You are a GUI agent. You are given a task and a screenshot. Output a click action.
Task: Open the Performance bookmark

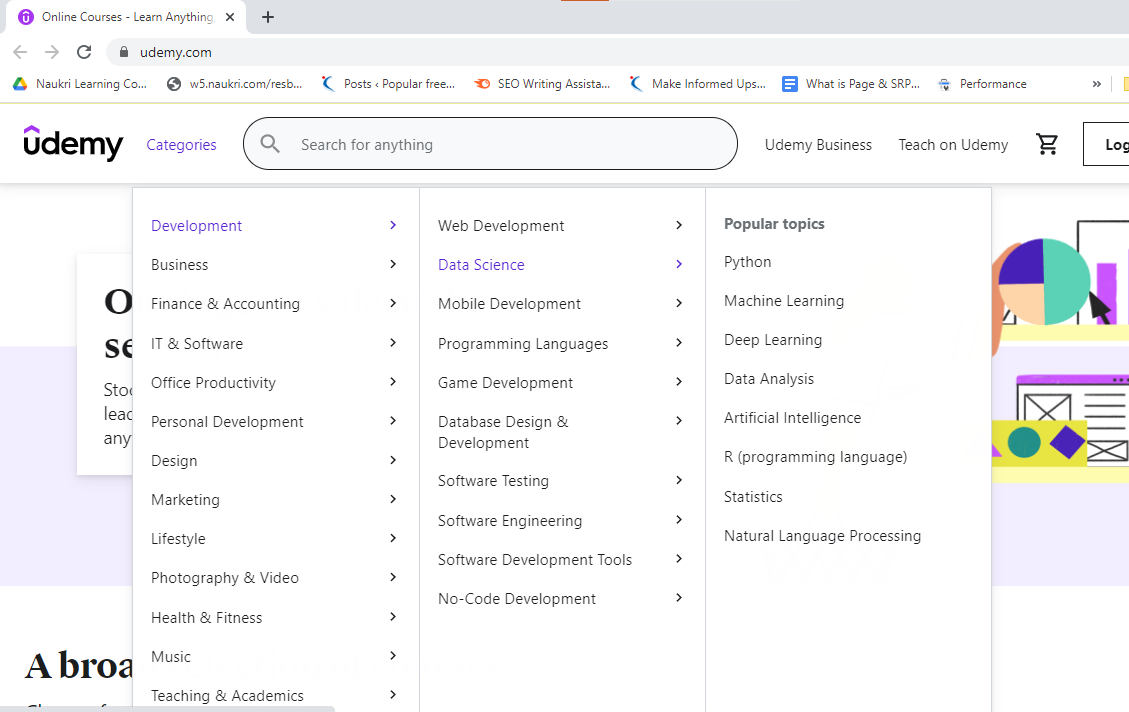982,84
